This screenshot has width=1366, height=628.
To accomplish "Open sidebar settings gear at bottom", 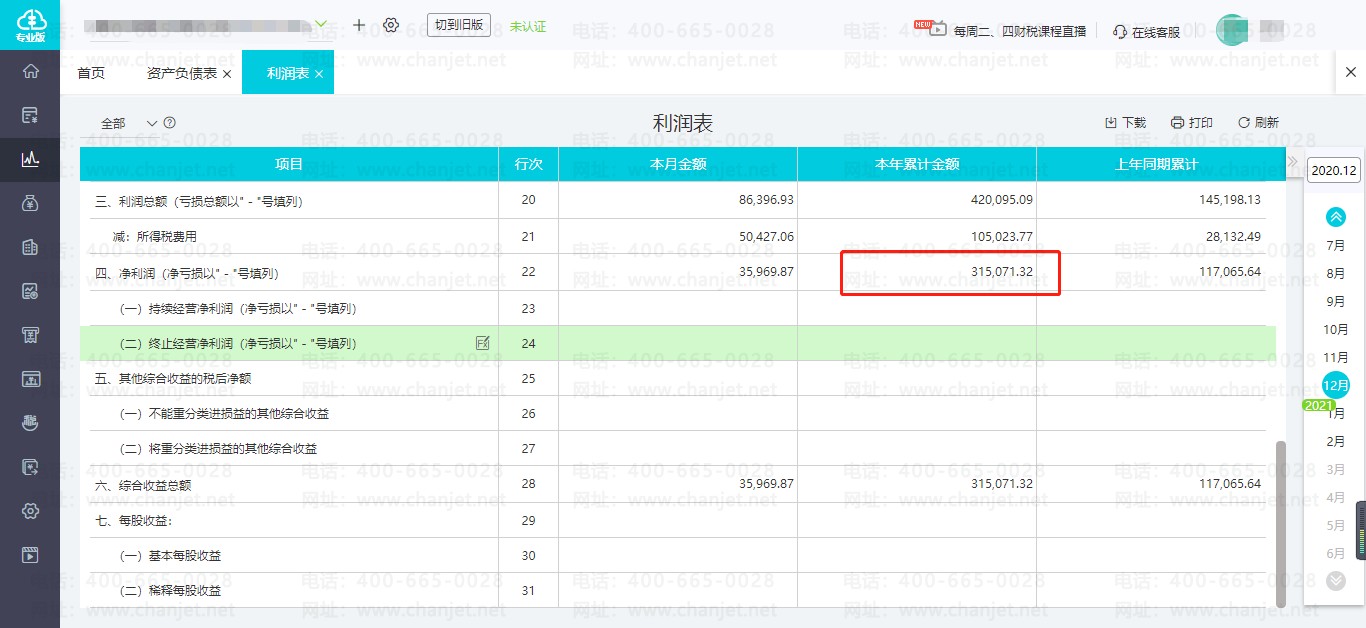I will click(30, 511).
